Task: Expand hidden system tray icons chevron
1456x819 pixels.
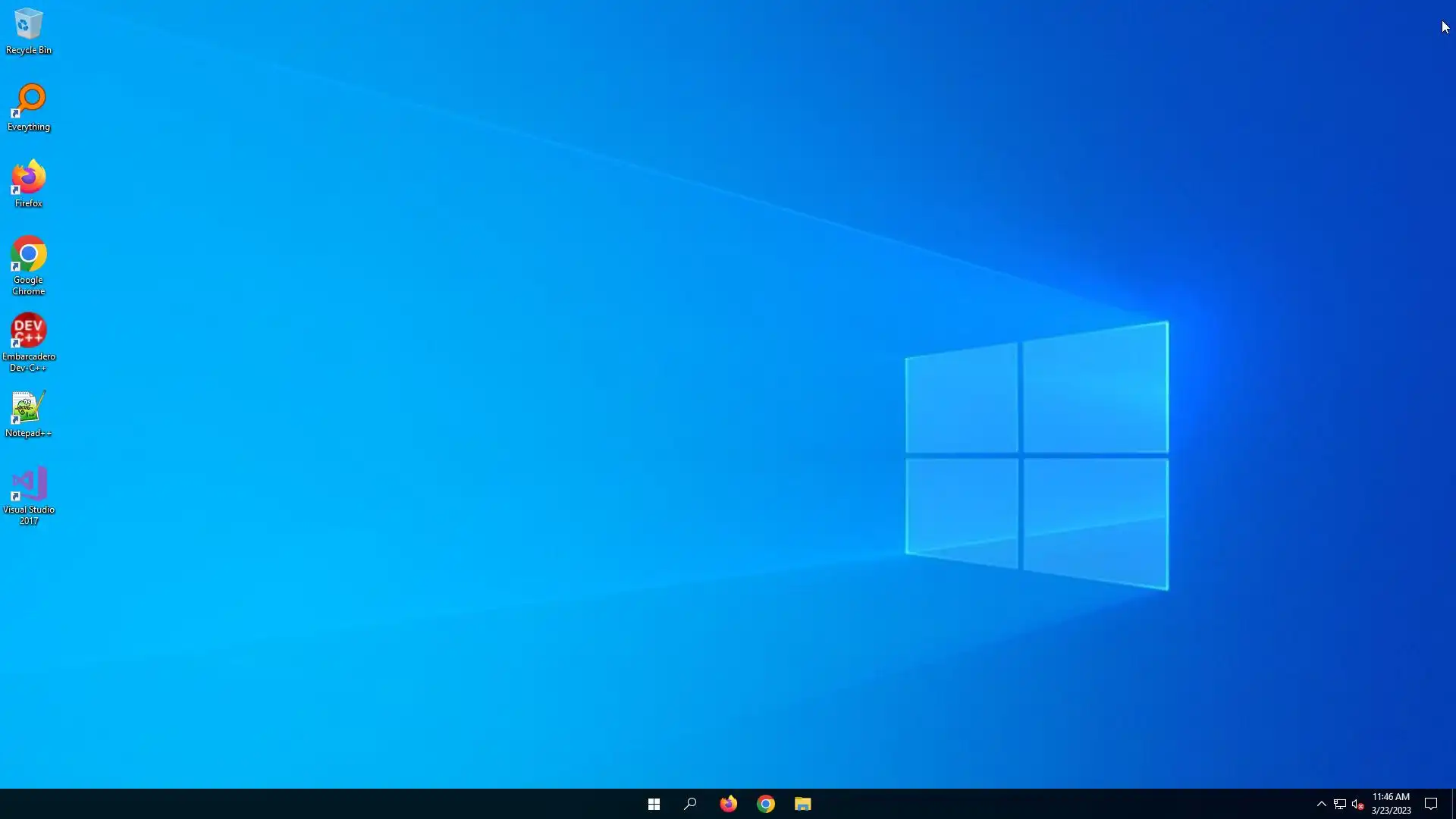Action: pos(1321,804)
